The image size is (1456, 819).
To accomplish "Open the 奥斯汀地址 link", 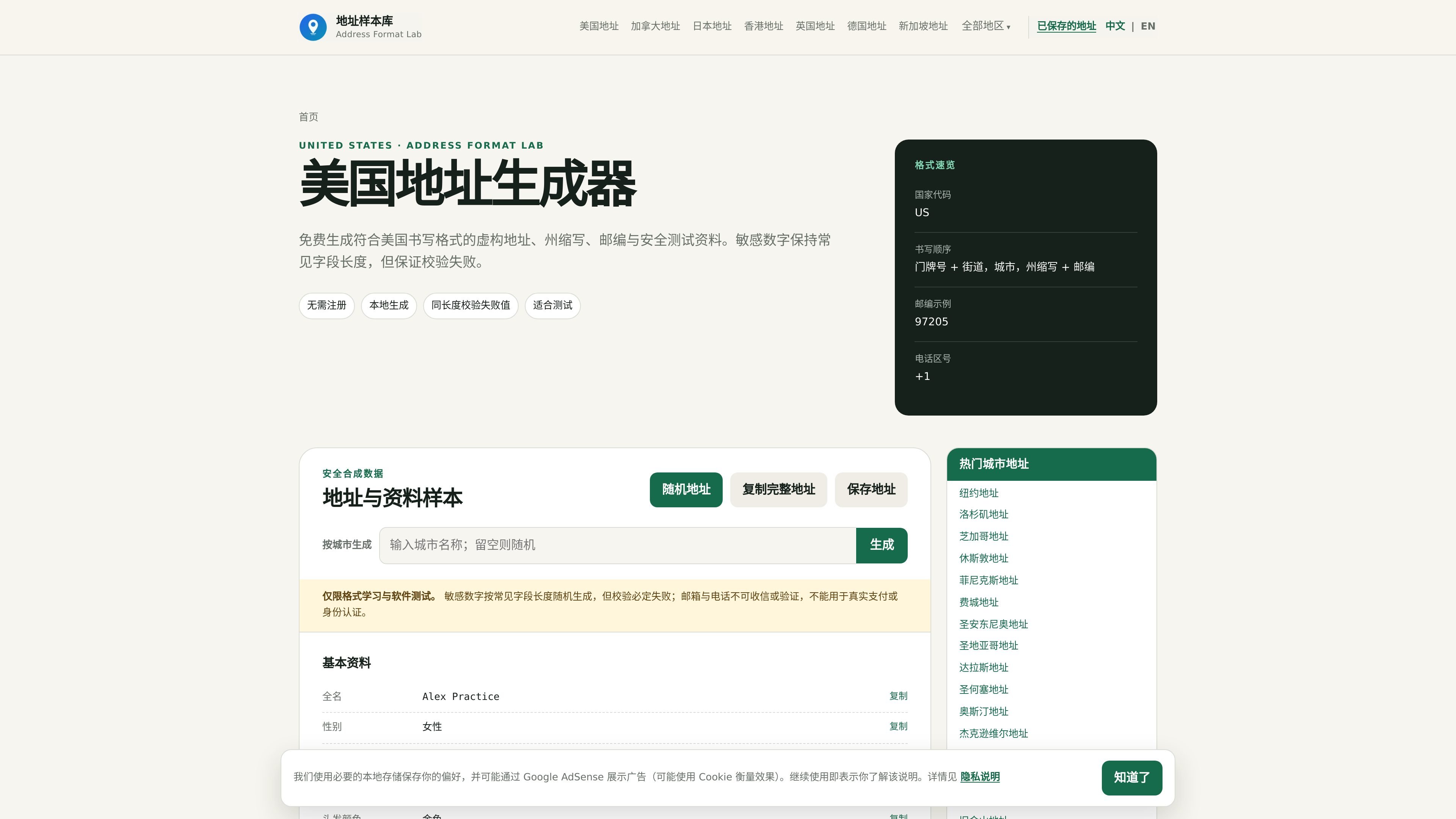I will click(984, 712).
